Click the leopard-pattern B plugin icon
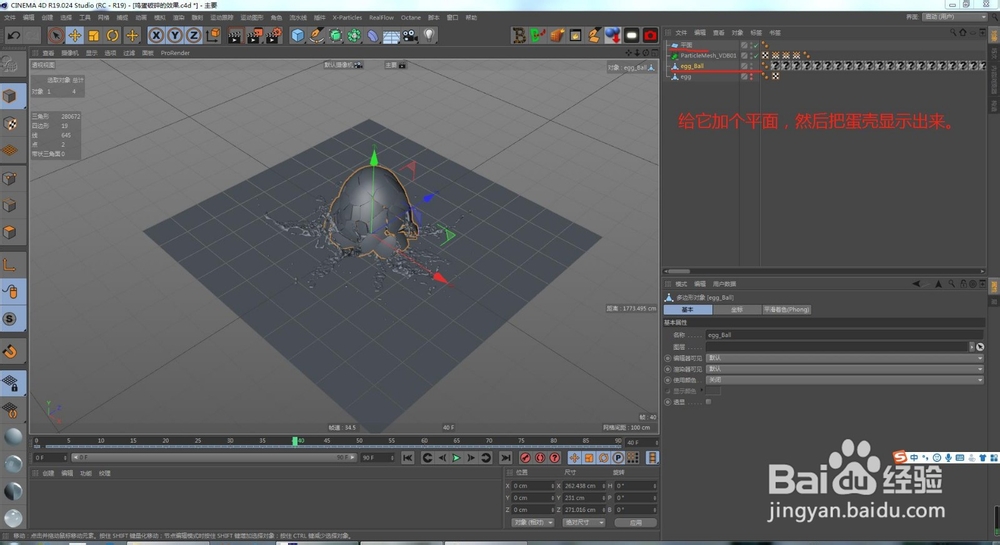 [x=519, y=36]
